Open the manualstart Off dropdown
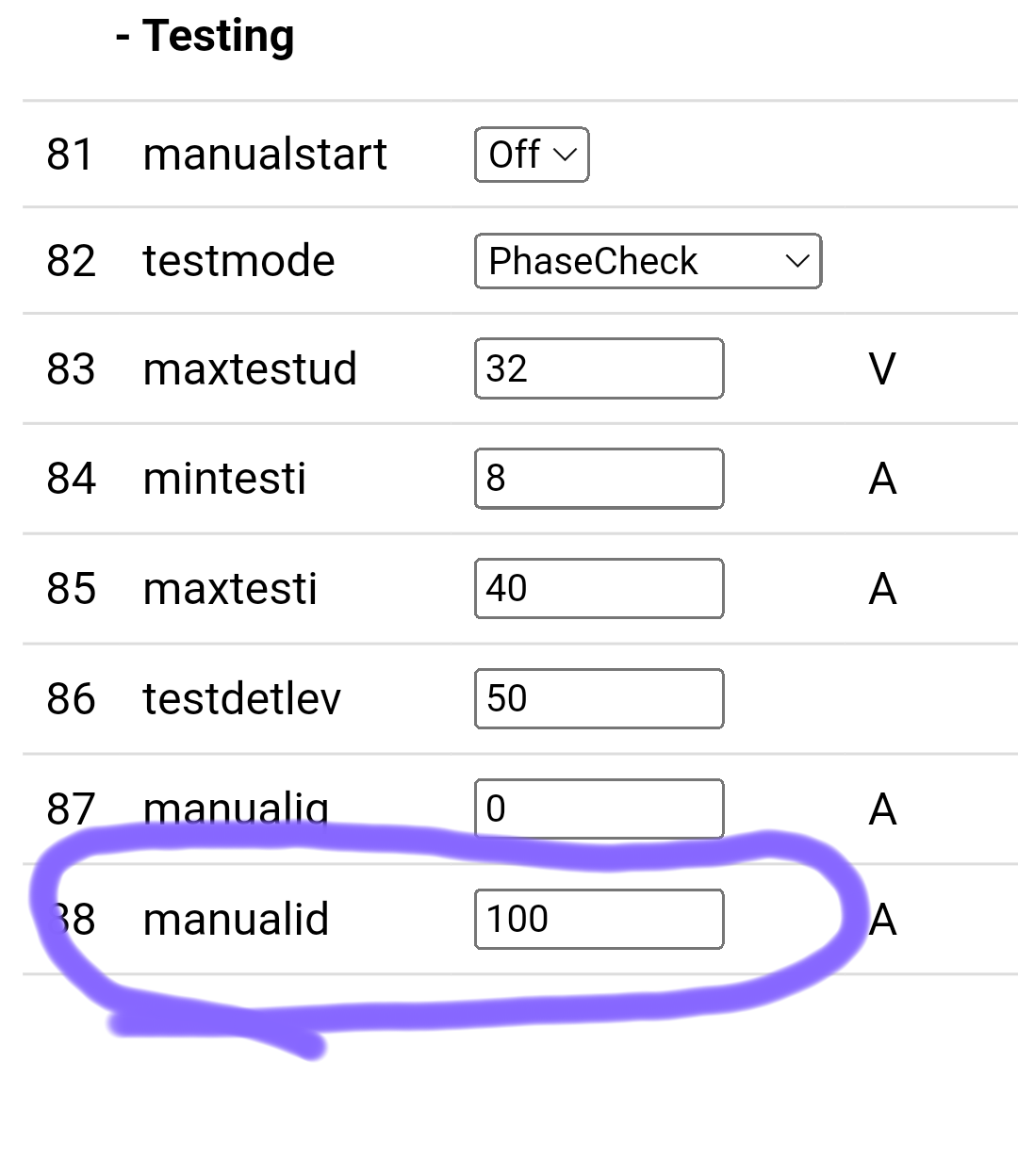The width and height of the screenshot is (1018, 1176). coord(532,155)
